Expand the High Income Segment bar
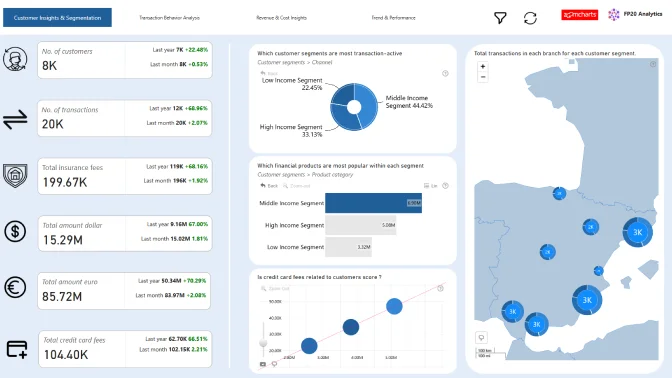 pos(360,225)
